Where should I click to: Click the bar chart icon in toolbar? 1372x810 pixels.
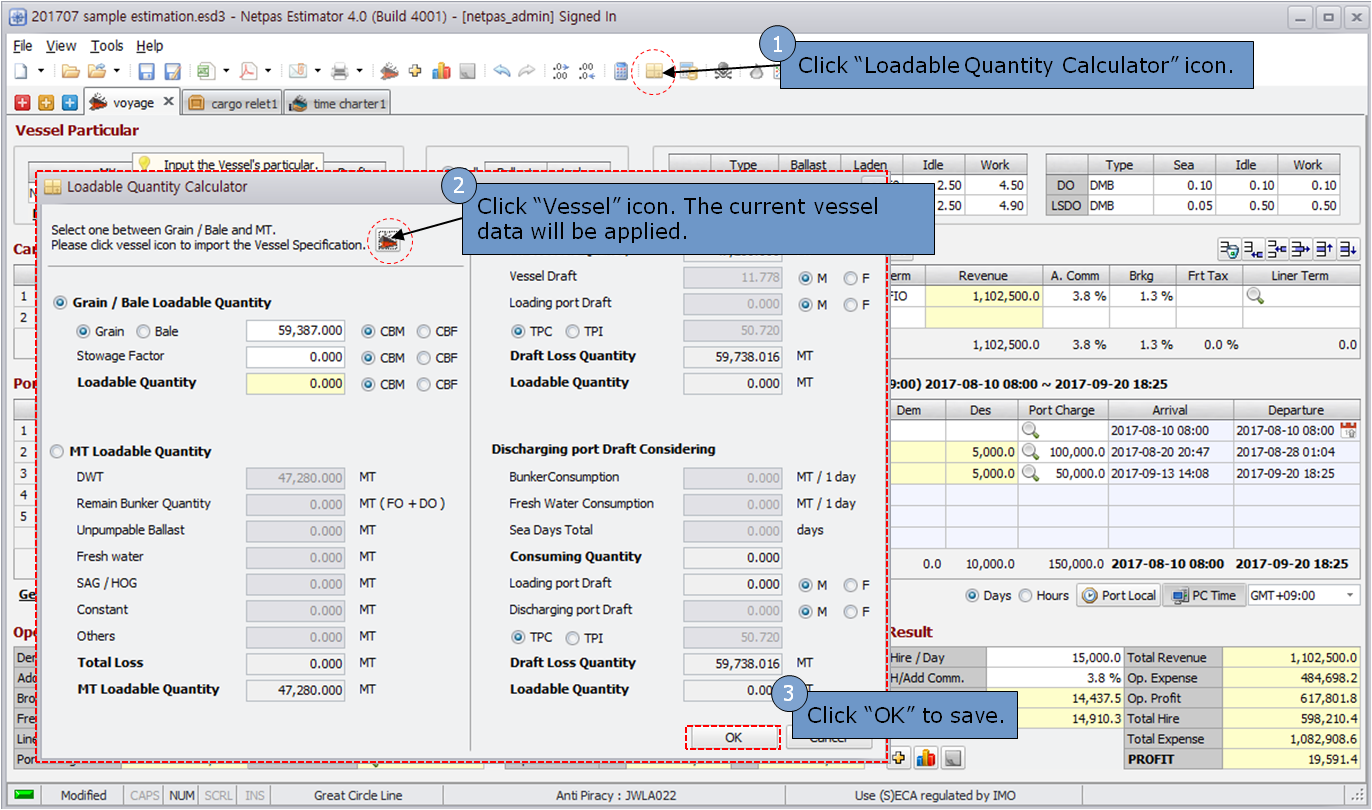441,72
